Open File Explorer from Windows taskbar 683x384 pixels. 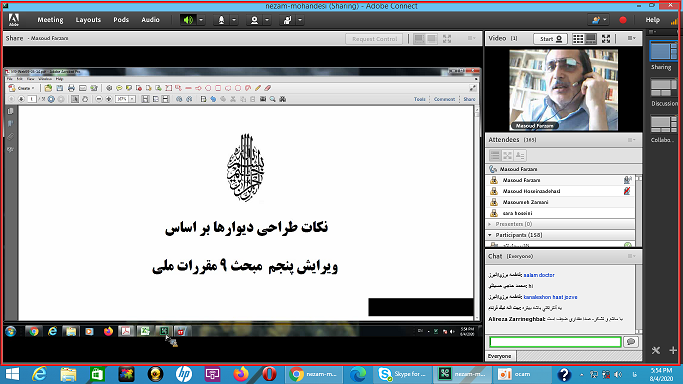point(68,374)
